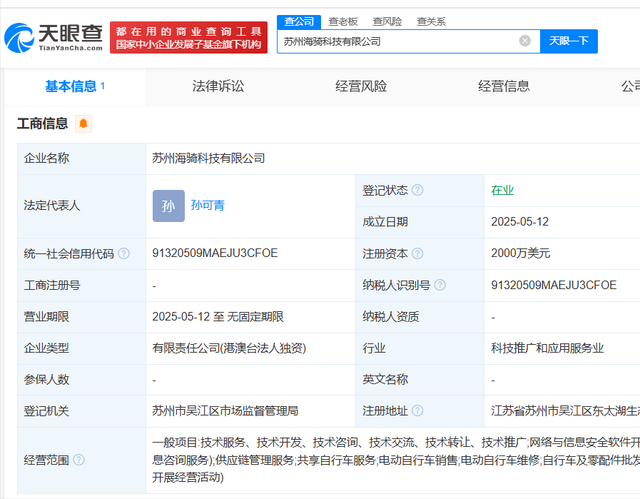Click help icon next to 登记状态
640x499 pixels.
click(x=418, y=190)
